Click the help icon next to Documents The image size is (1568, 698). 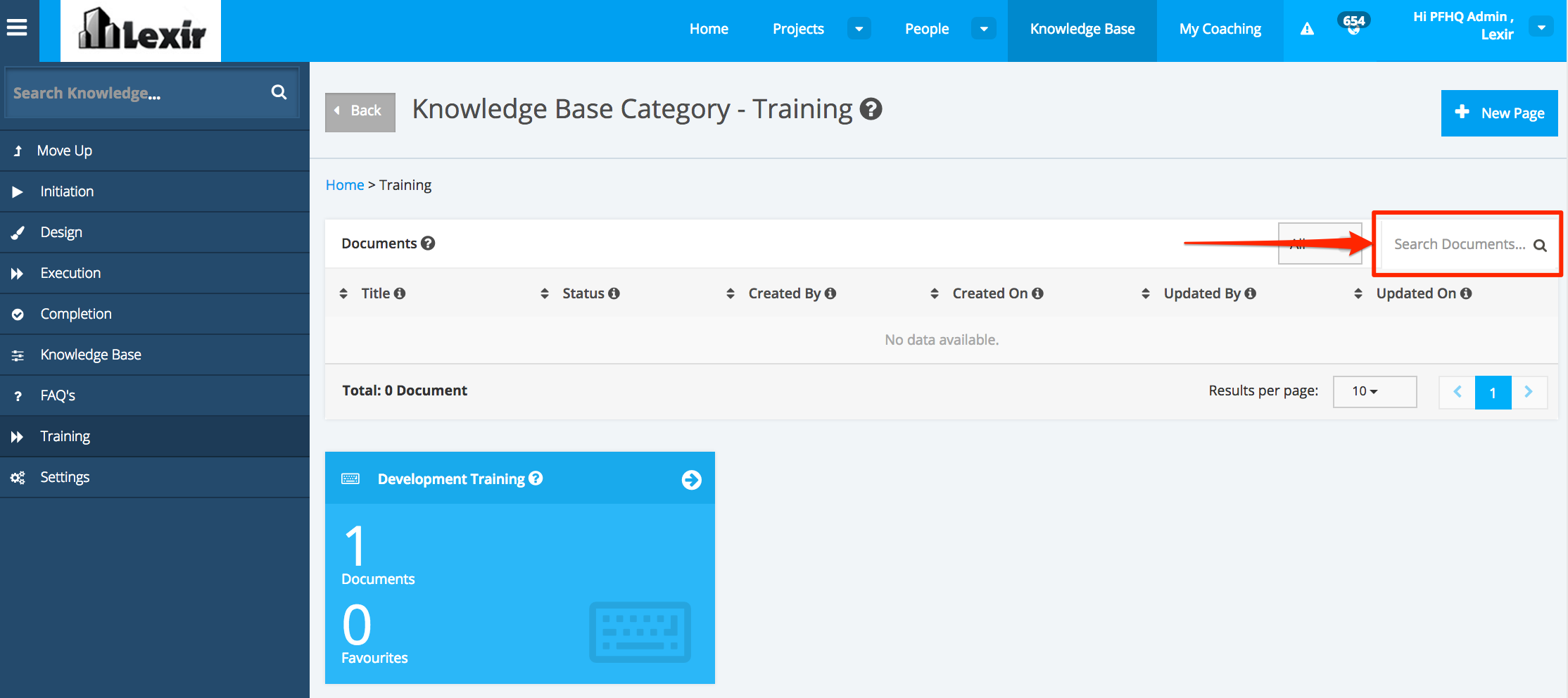click(428, 243)
